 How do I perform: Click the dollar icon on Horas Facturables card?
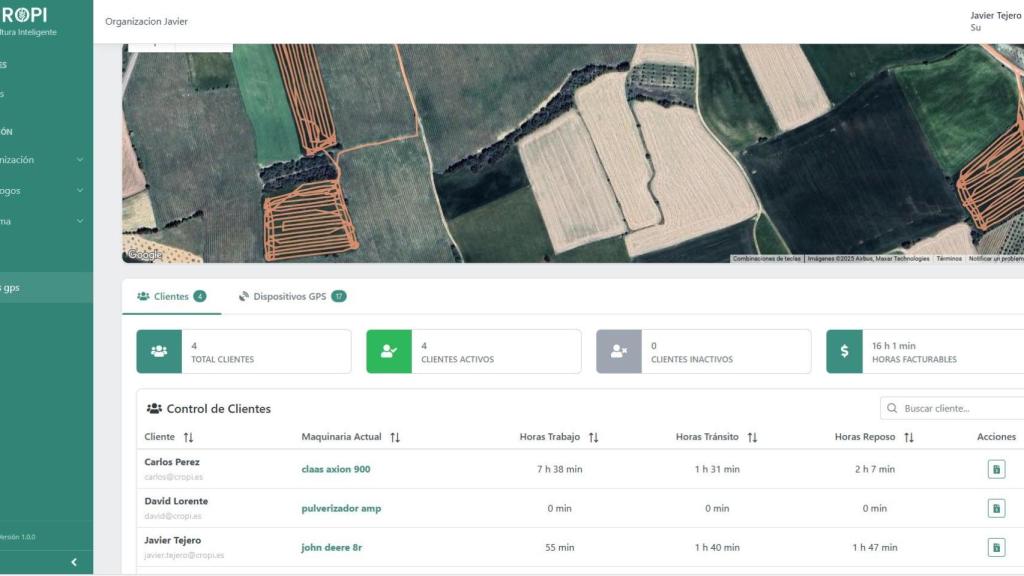click(x=844, y=351)
